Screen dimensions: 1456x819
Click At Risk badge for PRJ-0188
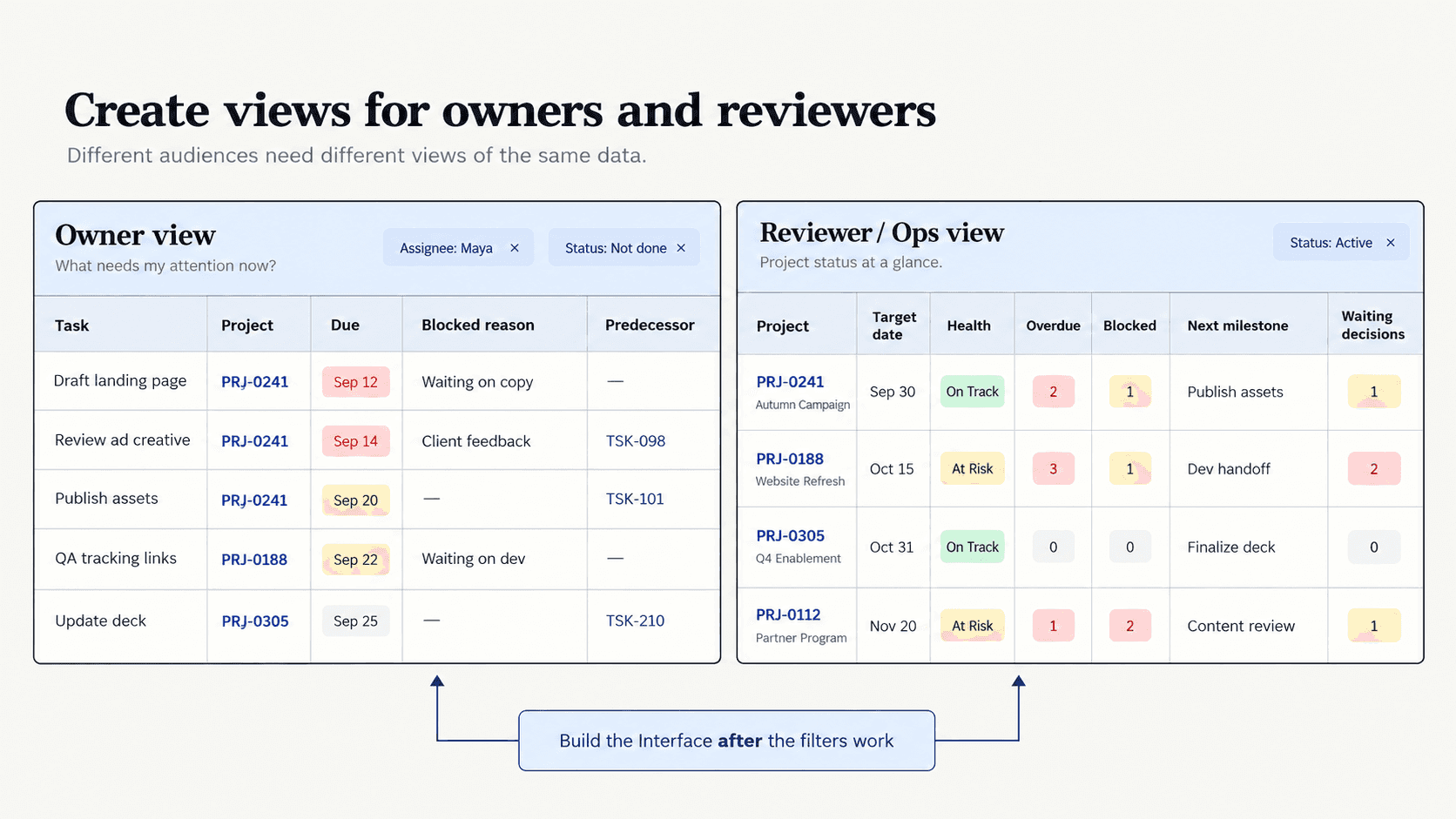pyautogui.click(x=972, y=468)
